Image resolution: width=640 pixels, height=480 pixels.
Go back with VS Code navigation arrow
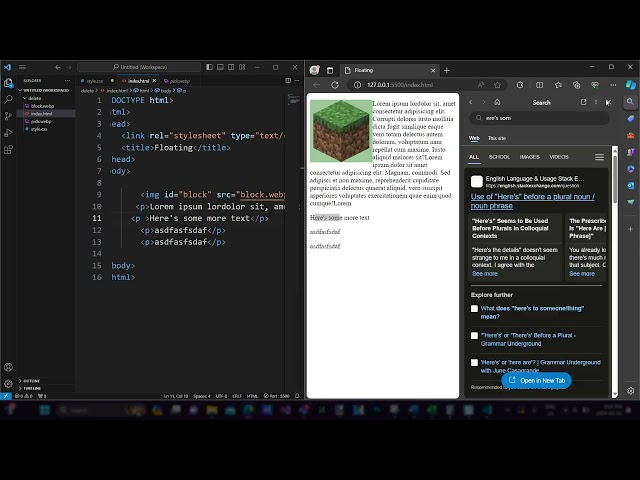click(x=58, y=67)
